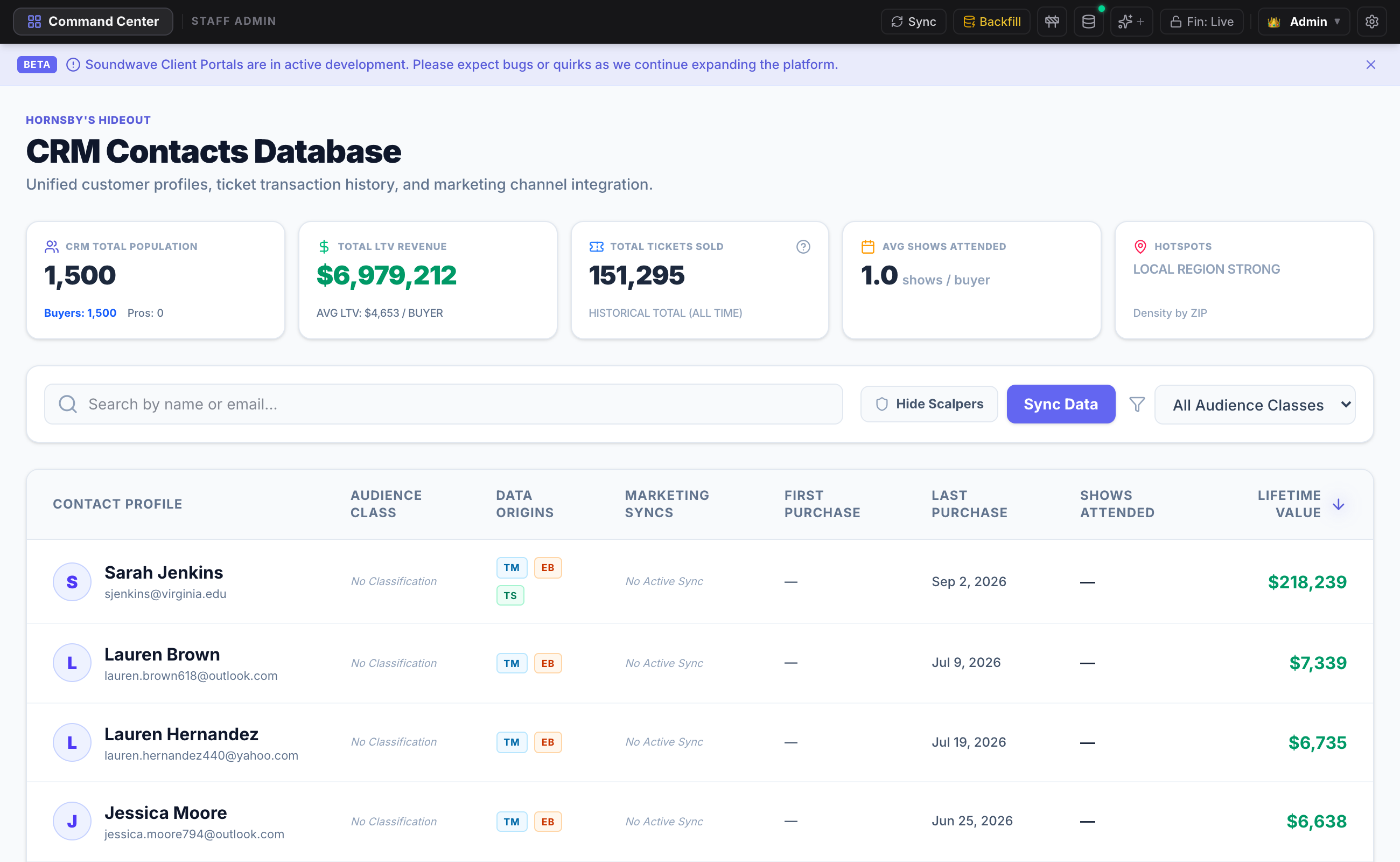This screenshot has height=862, width=1400.
Task: Open the Command Center button
Action: (93, 22)
